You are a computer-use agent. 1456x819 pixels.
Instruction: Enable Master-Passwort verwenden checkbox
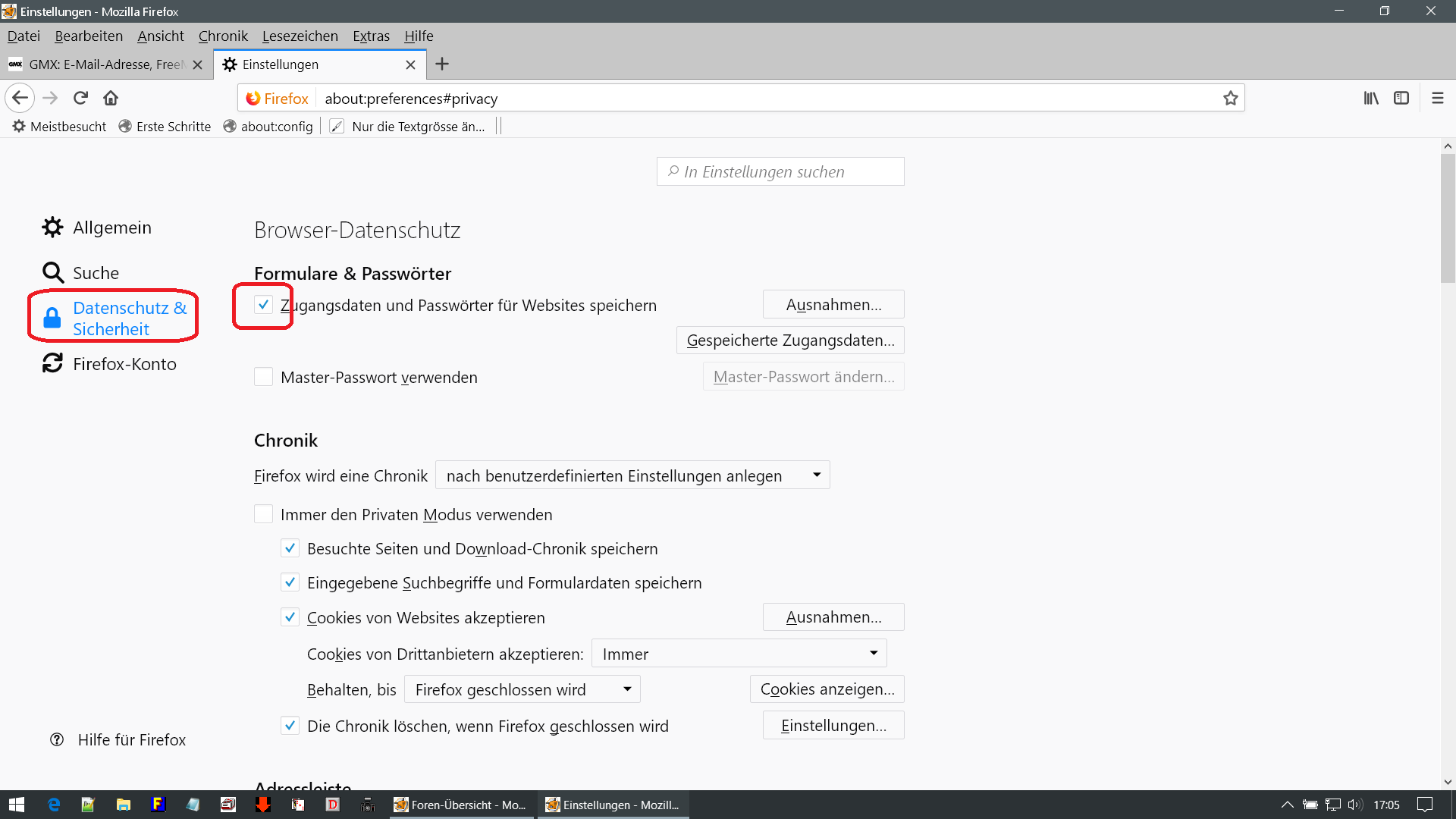tap(263, 377)
